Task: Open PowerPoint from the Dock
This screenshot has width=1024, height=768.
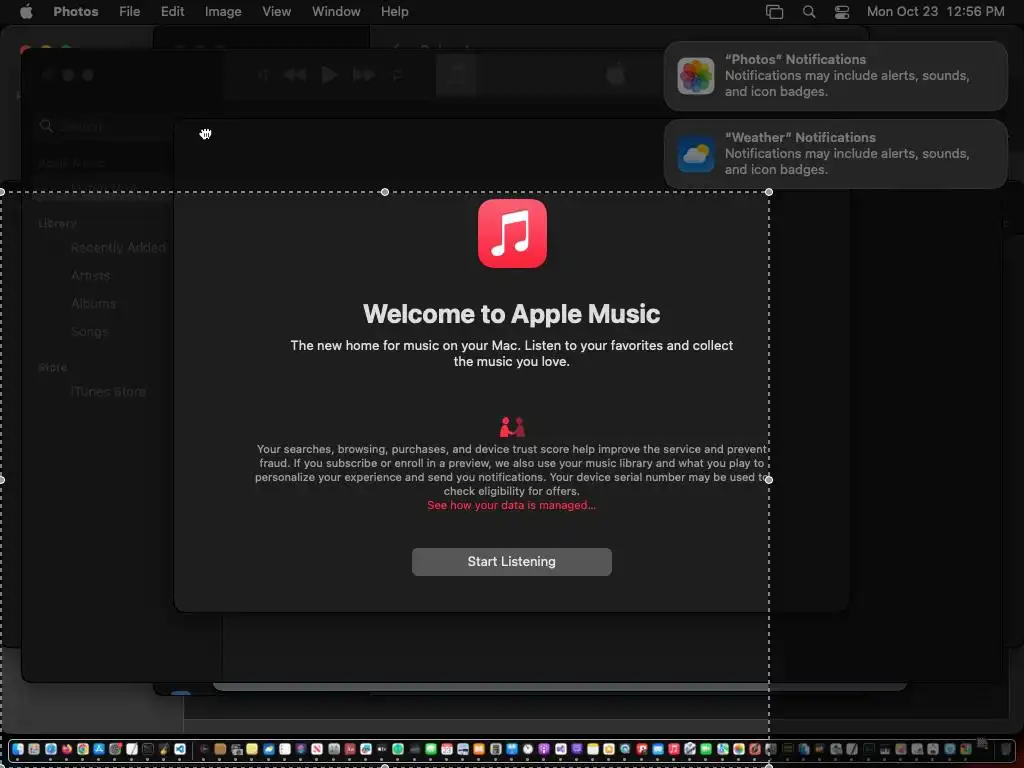Action: point(642,749)
